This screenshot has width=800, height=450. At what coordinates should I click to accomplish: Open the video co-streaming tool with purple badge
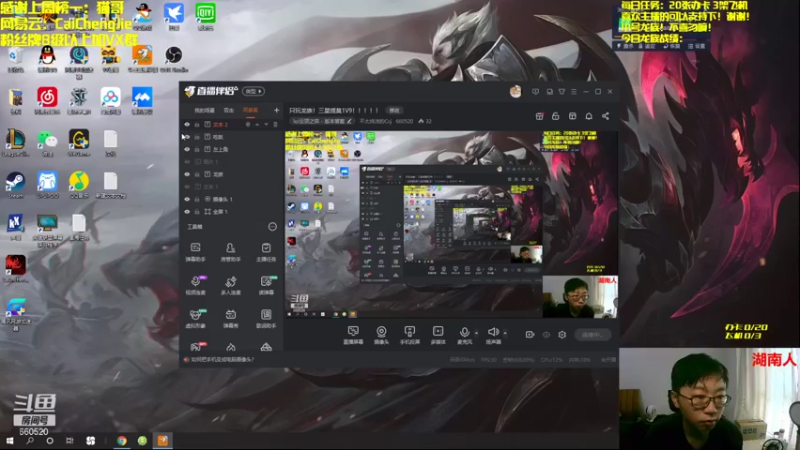pyautogui.click(x=195, y=285)
